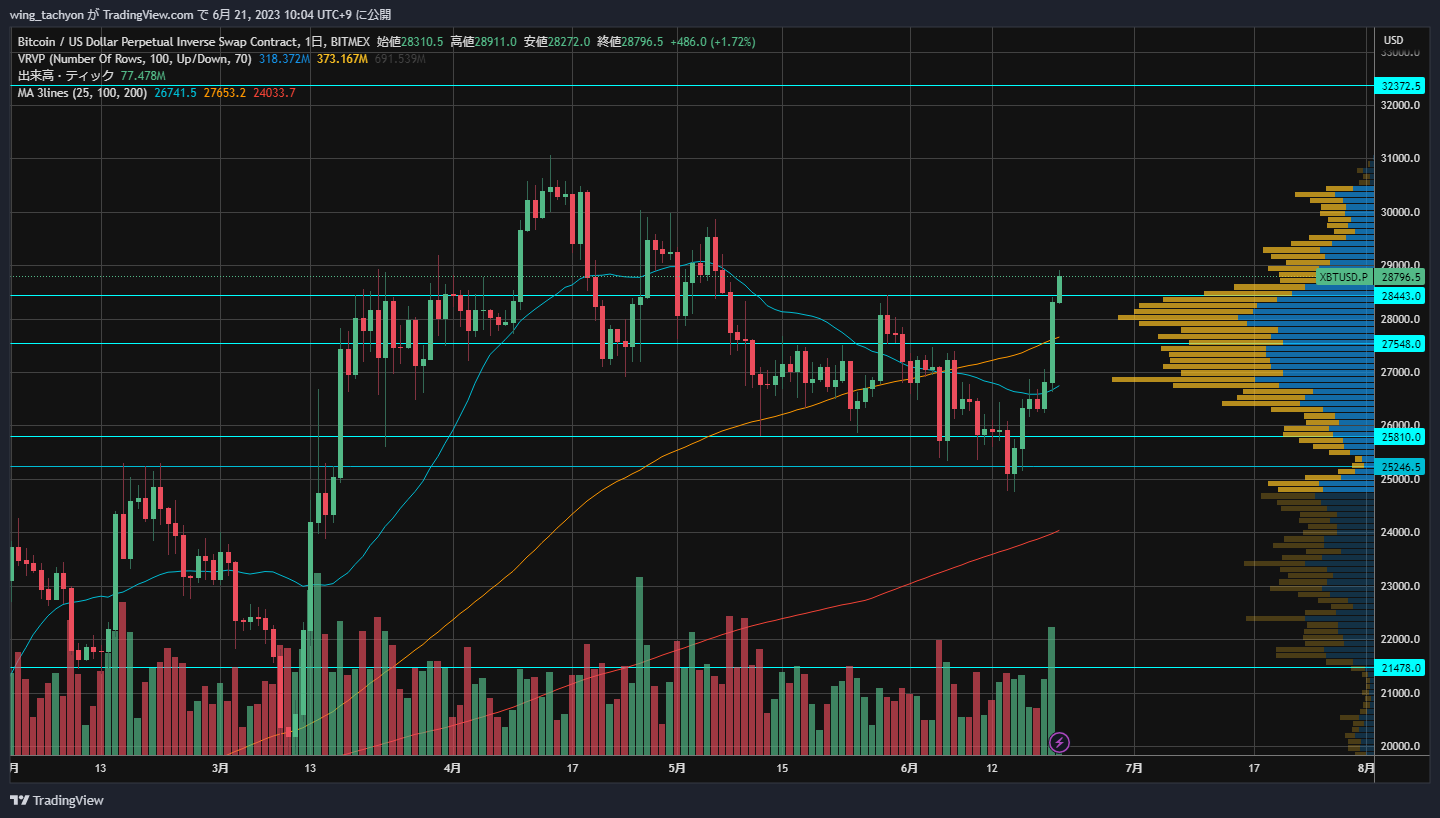Click the VRVP indicator legend label
This screenshot has height=818, width=1440.
[134, 59]
